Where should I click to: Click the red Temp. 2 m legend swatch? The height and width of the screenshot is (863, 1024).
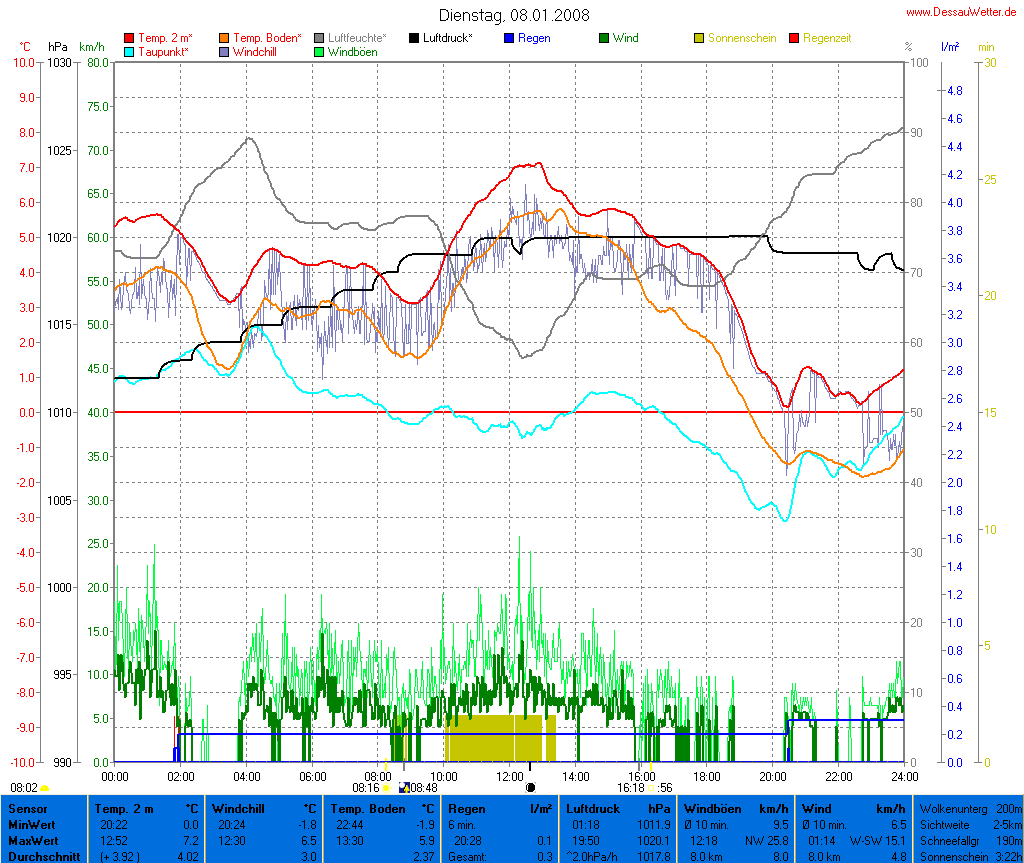[x=129, y=38]
